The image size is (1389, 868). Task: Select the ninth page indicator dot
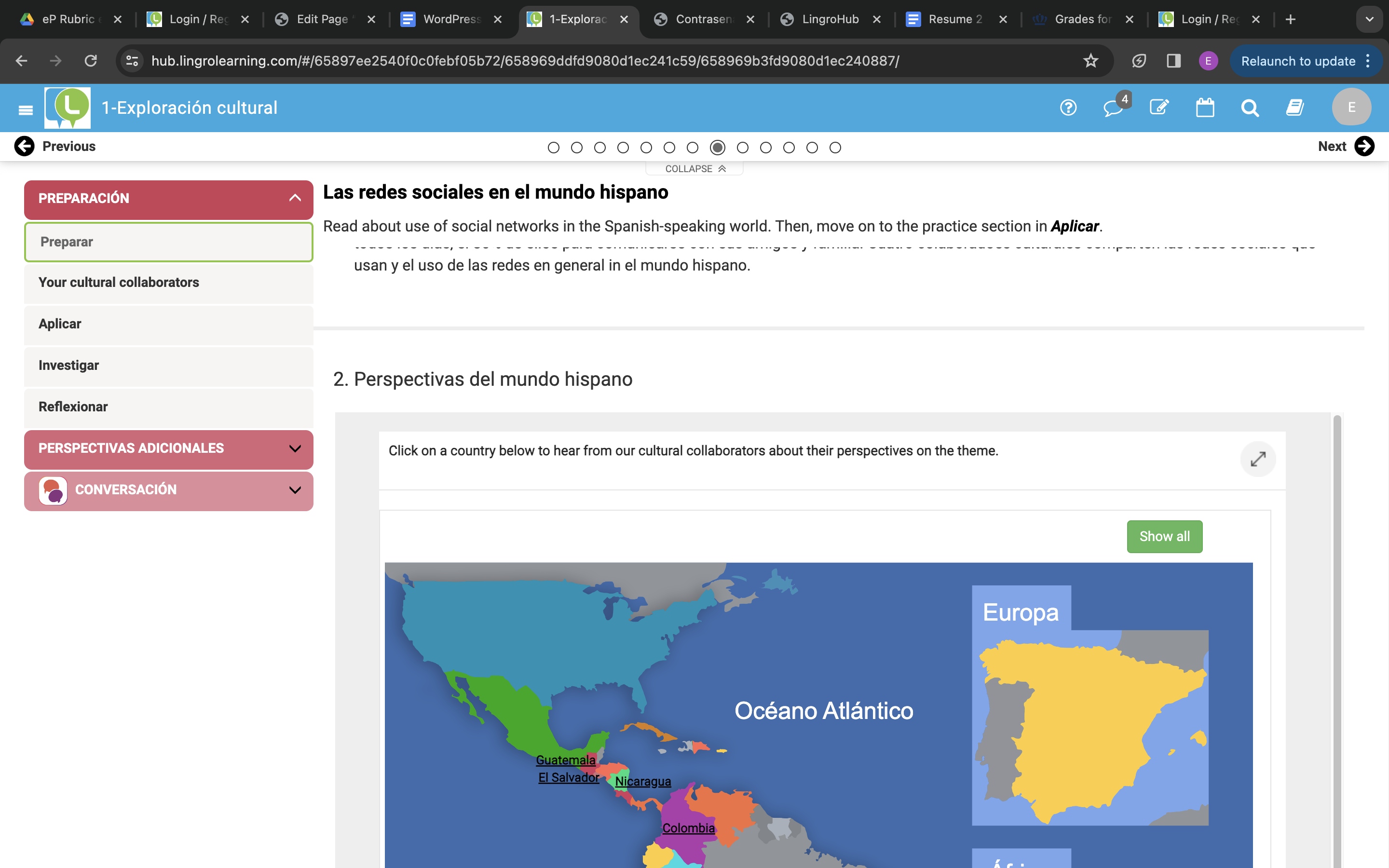[743, 148]
